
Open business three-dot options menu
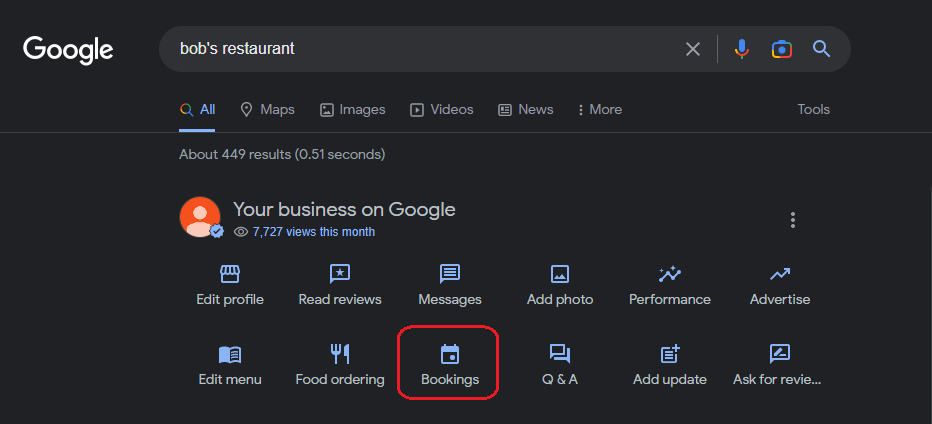792,220
